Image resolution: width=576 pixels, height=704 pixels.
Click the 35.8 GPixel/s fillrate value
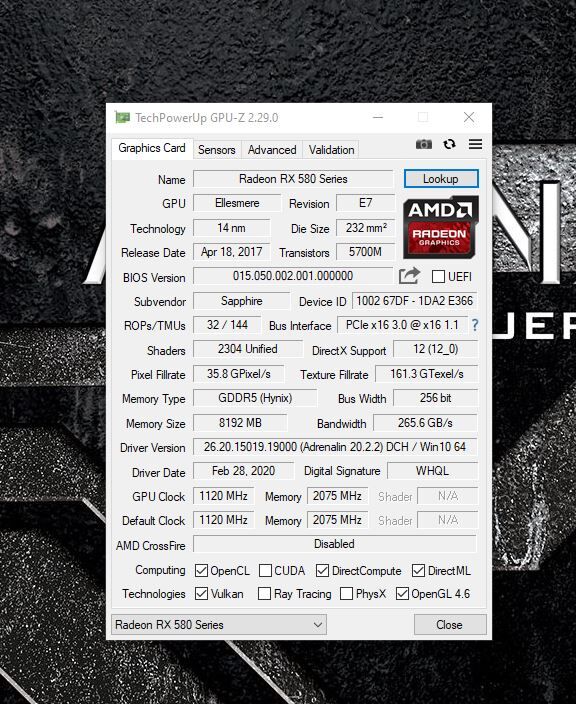coord(239,374)
